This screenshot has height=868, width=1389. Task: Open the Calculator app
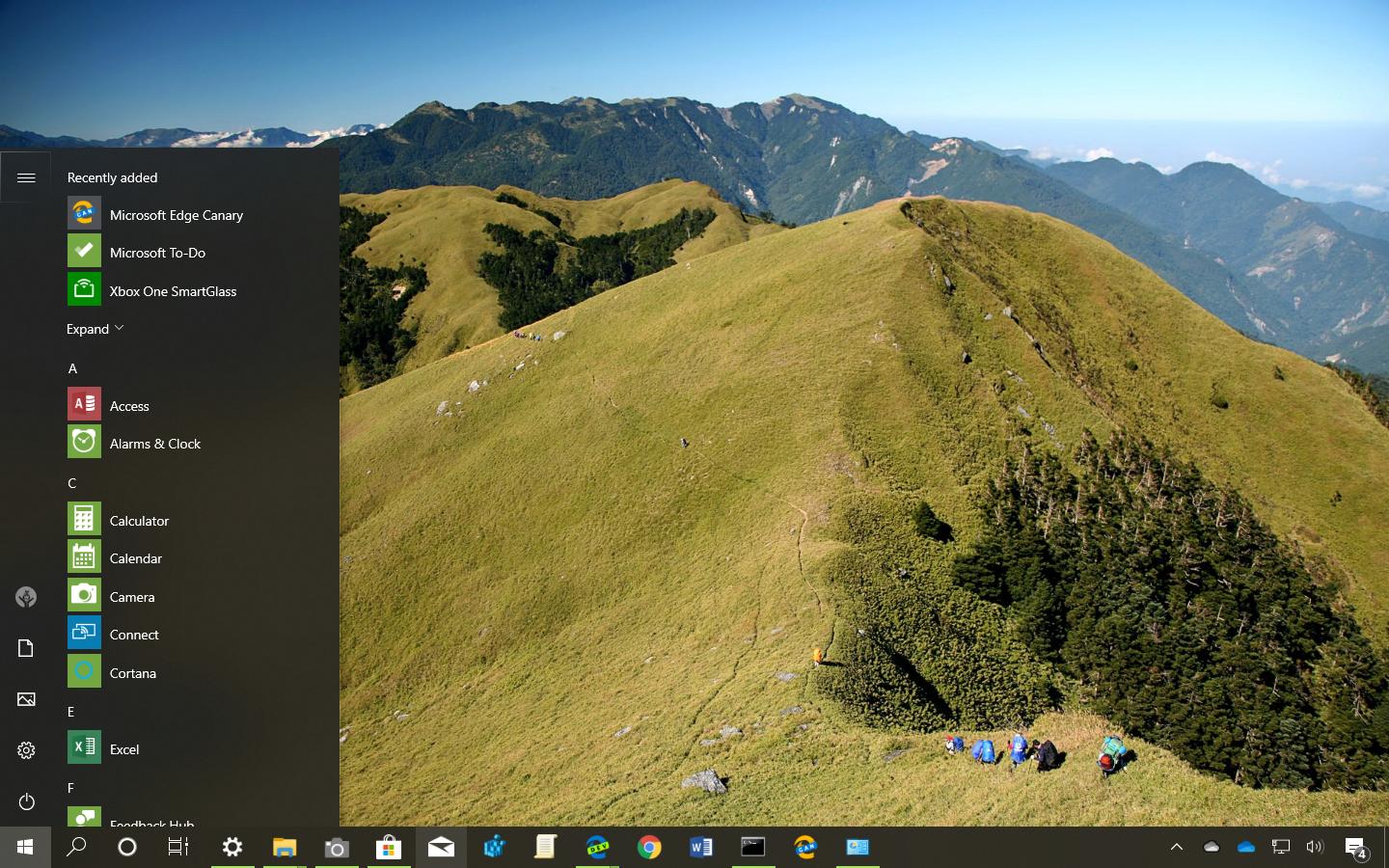[x=140, y=520]
